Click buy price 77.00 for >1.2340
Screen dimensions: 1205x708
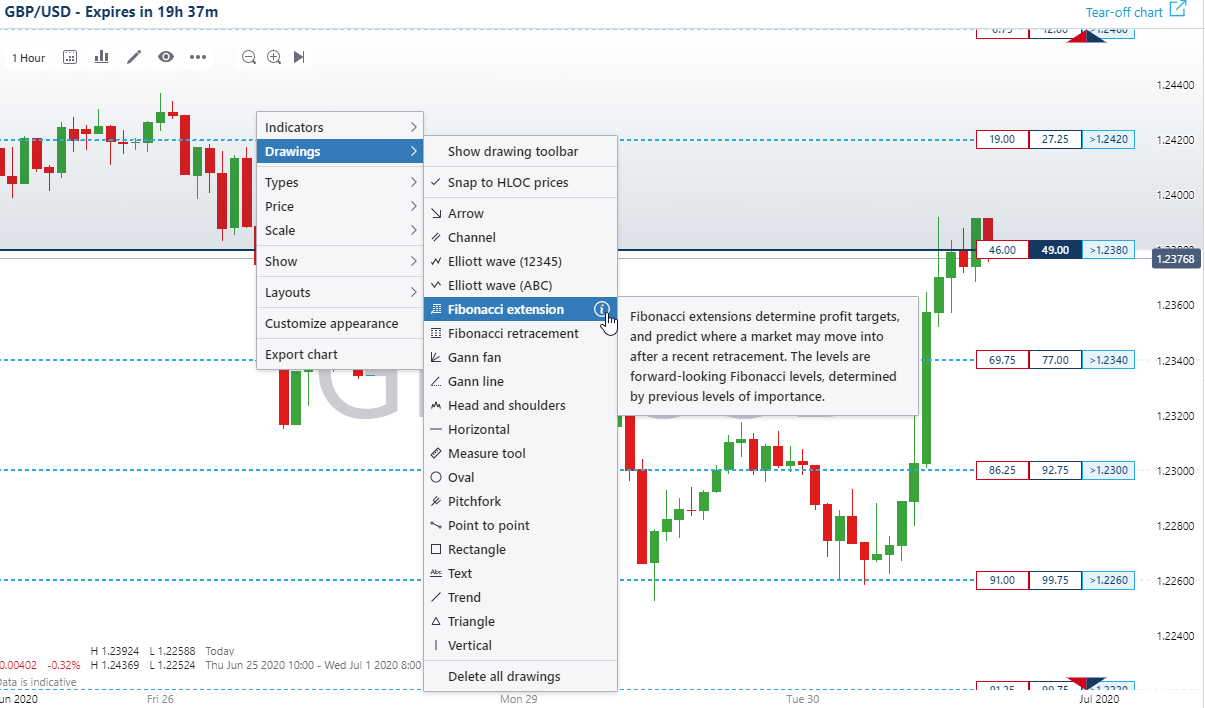click(x=1055, y=360)
